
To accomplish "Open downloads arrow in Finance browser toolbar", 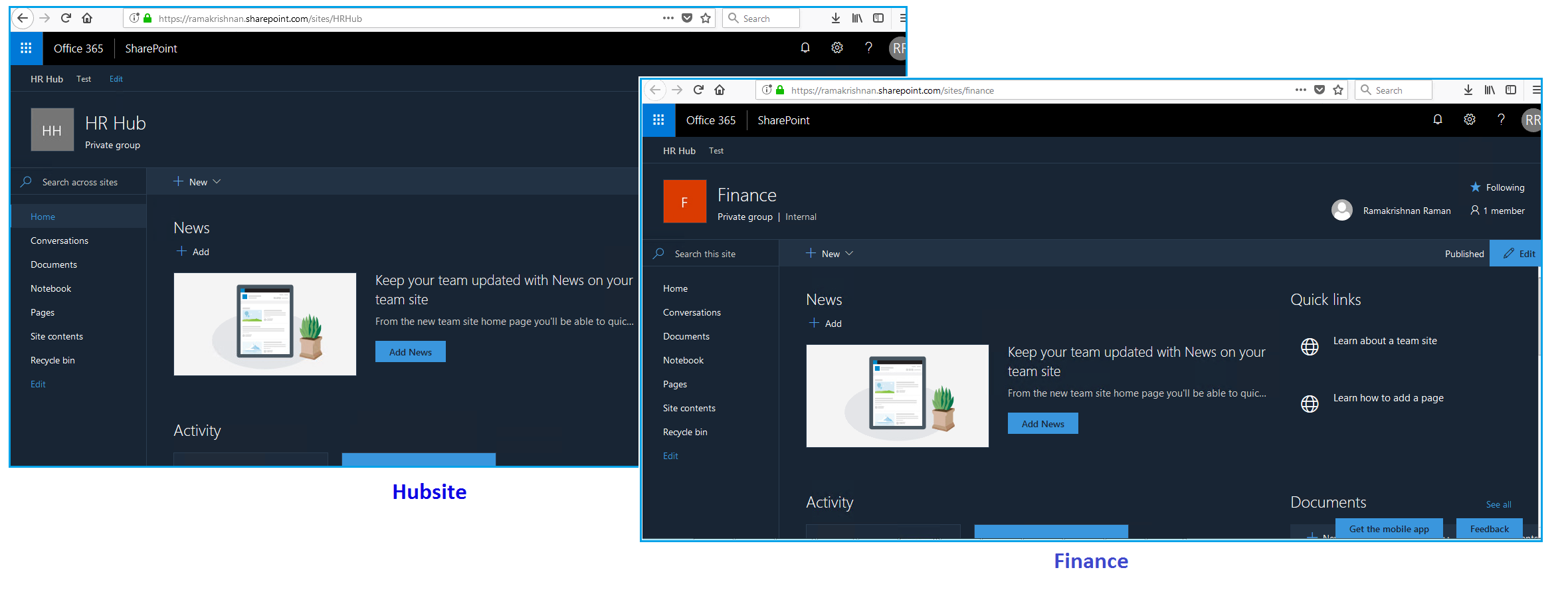I will pyautogui.click(x=1468, y=90).
